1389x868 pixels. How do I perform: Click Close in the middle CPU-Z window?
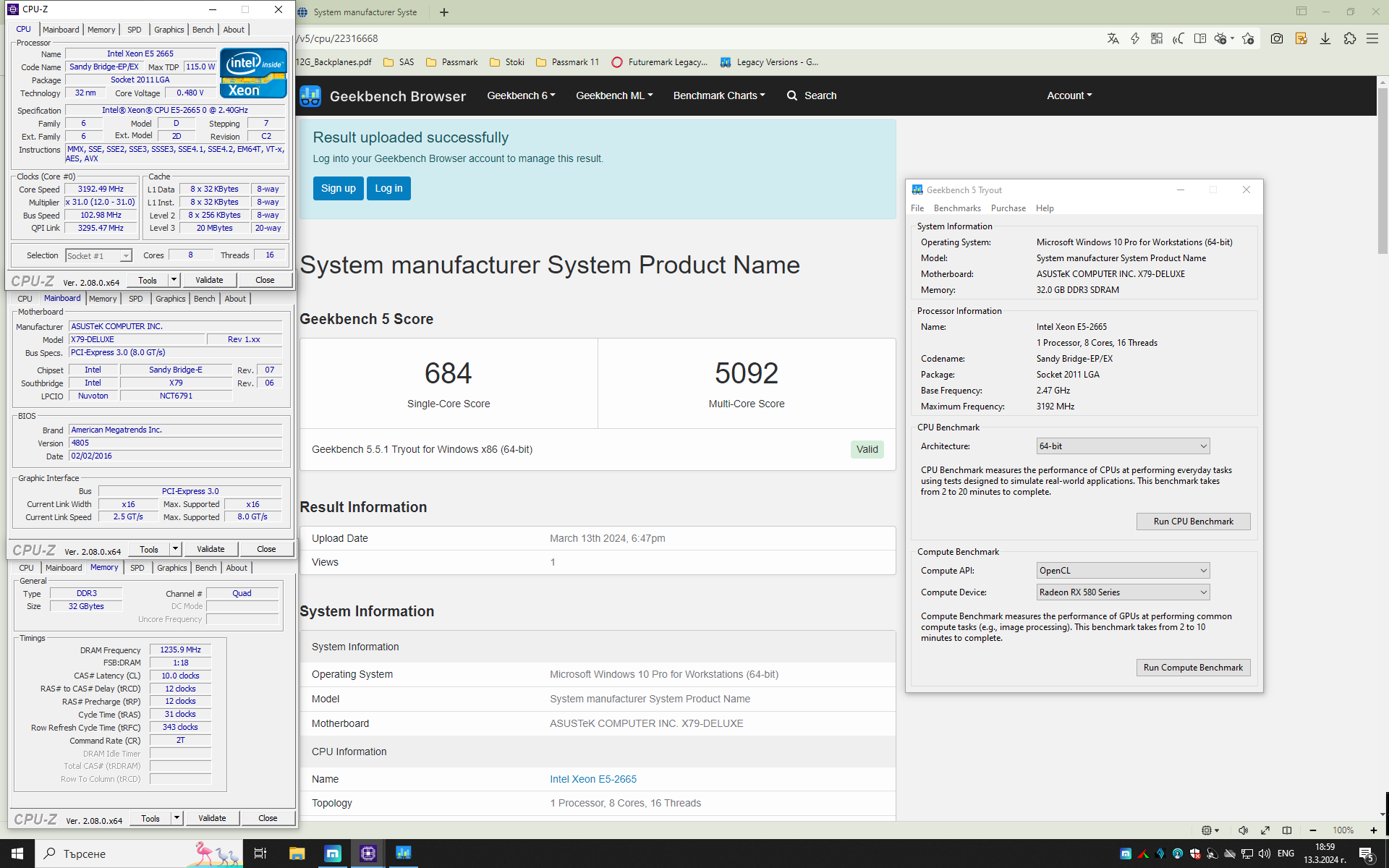point(266,549)
